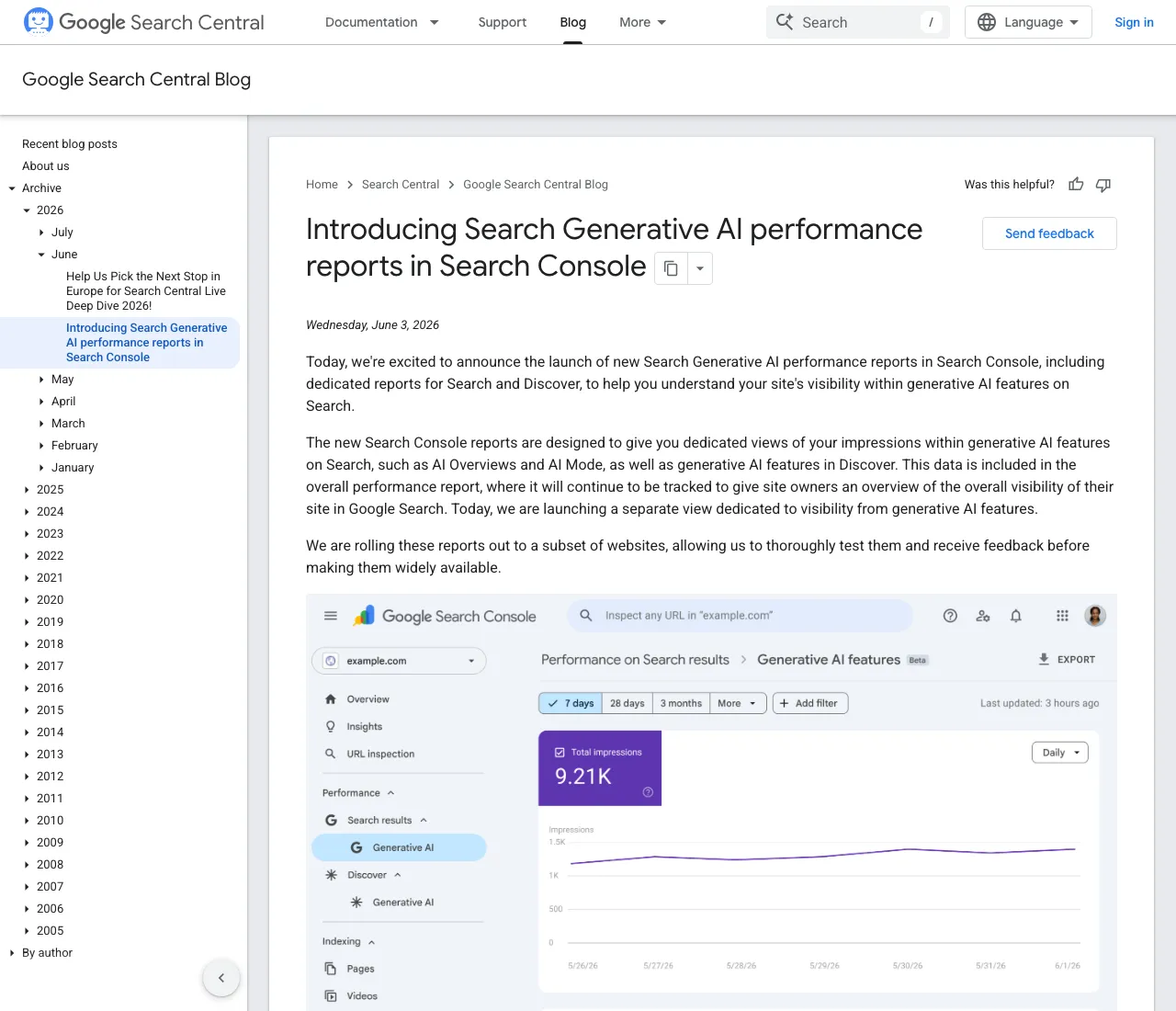This screenshot has width=1176, height=1011.
Task: Click the Send feedback button
Action: 1049,233
